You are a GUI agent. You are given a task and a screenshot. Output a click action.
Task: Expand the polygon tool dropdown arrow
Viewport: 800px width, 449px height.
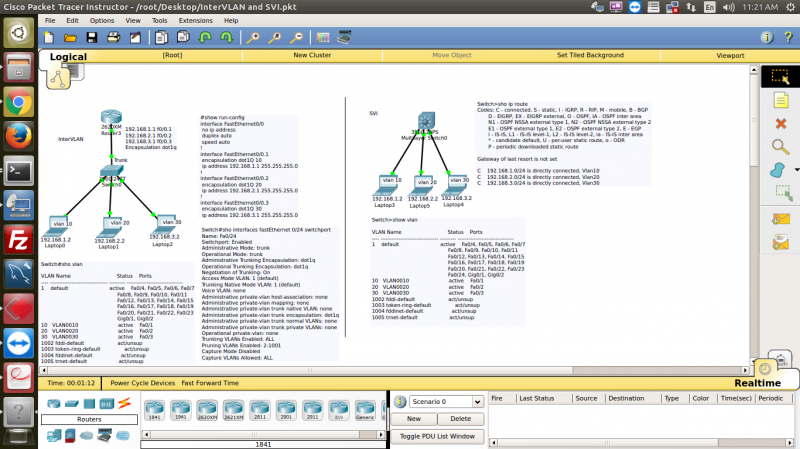[x=796, y=170]
